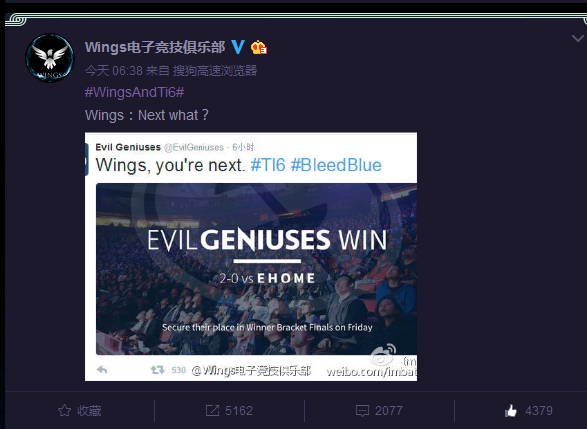This screenshot has width=587, height=429.
Task: Click the 搜狗高速浏览器 source link
Action: [215, 70]
